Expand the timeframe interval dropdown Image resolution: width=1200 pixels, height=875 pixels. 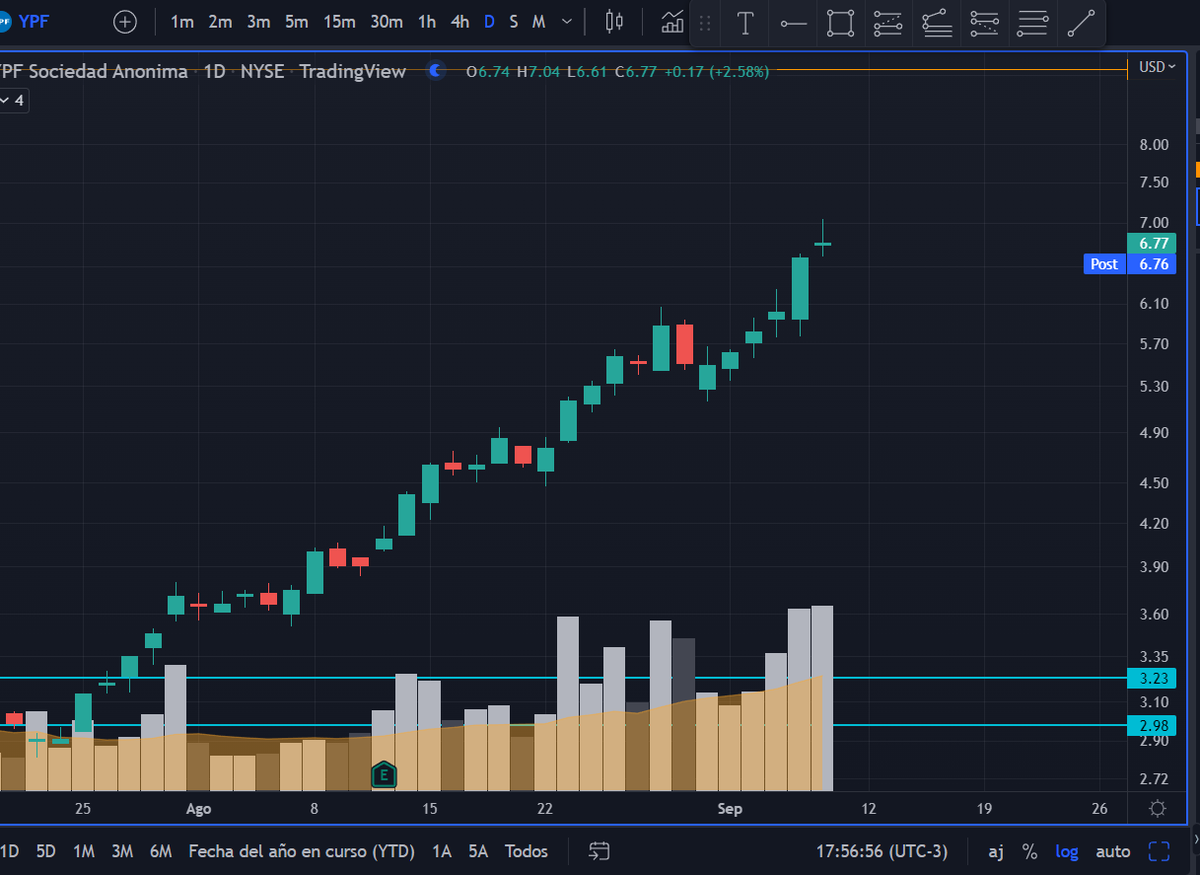pyautogui.click(x=568, y=21)
